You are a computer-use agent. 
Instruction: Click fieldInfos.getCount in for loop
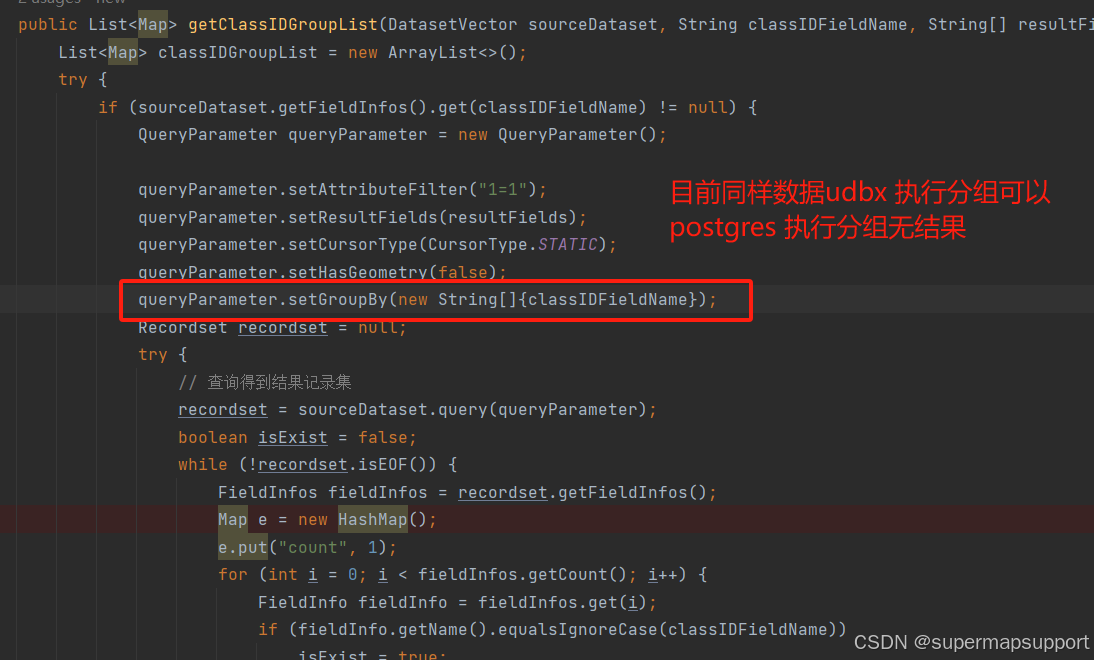pos(522,575)
